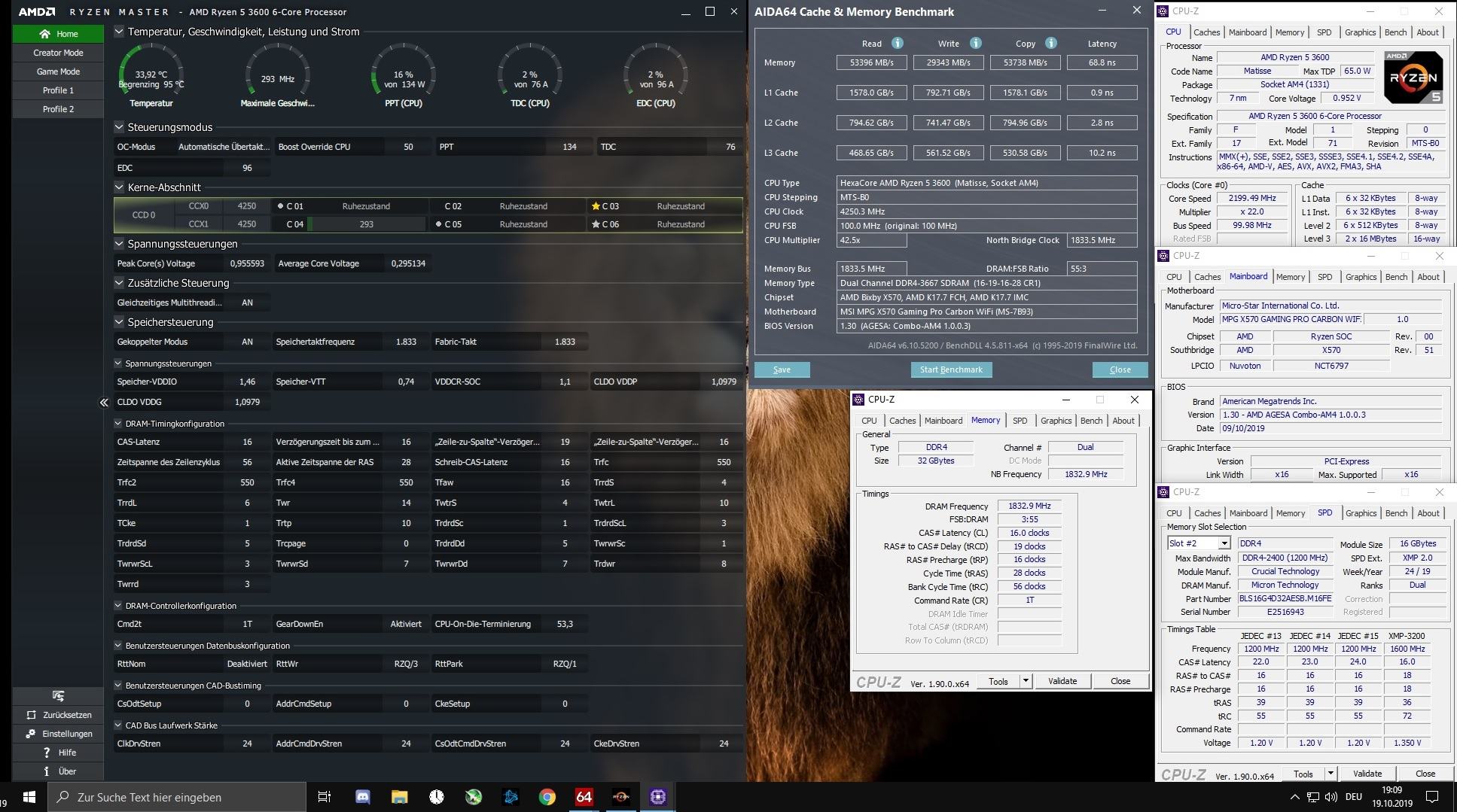Open network status tray icon
This screenshot has width=1457, height=812.
1312,797
